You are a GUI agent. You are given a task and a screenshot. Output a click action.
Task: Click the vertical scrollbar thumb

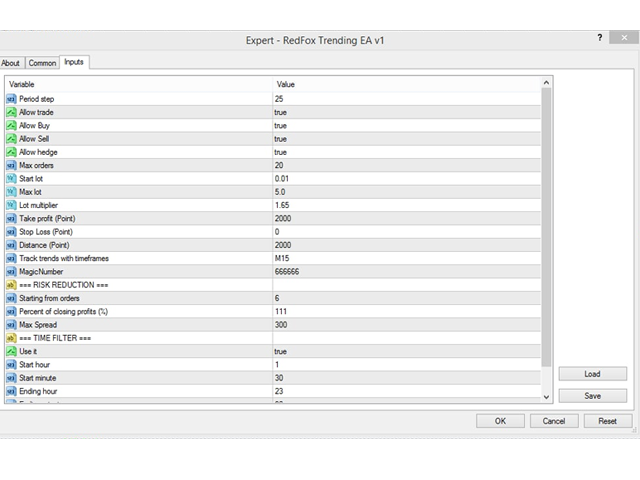pyautogui.click(x=546, y=227)
